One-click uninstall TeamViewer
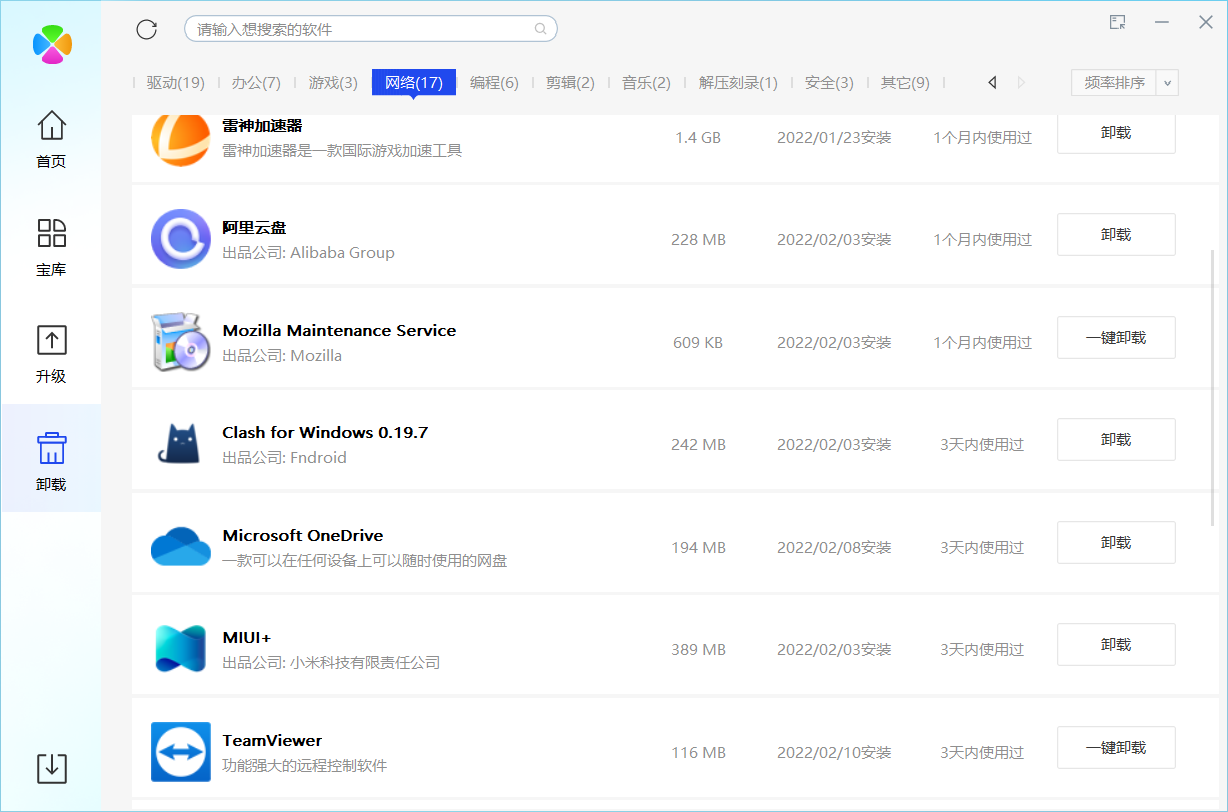This screenshot has height=812, width=1228. 1116,747
